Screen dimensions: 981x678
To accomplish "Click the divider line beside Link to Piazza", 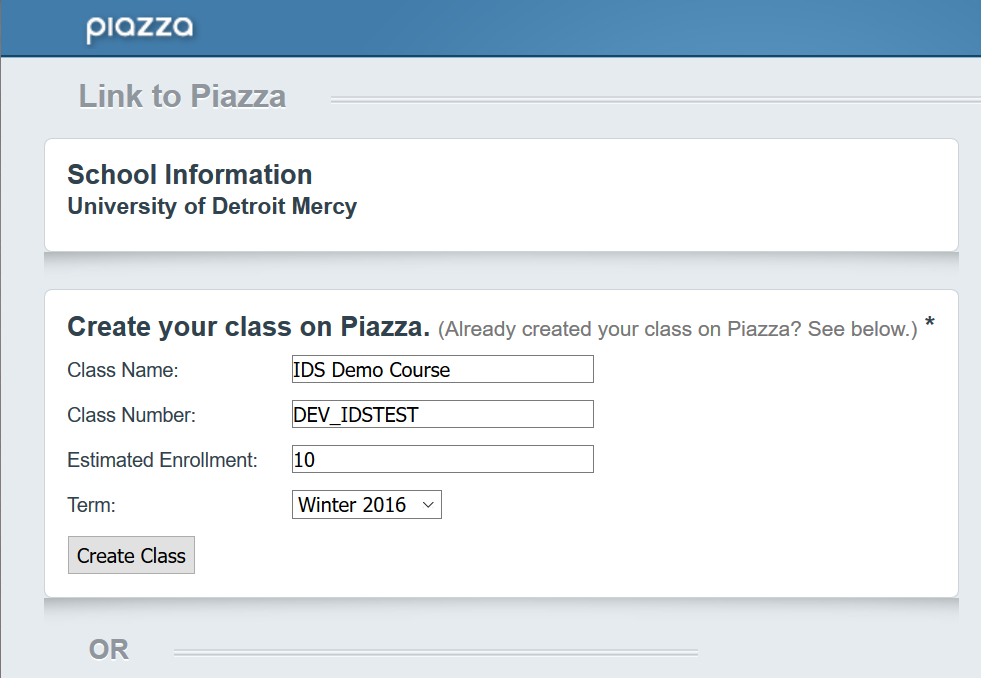I will click(x=656, y=99).
